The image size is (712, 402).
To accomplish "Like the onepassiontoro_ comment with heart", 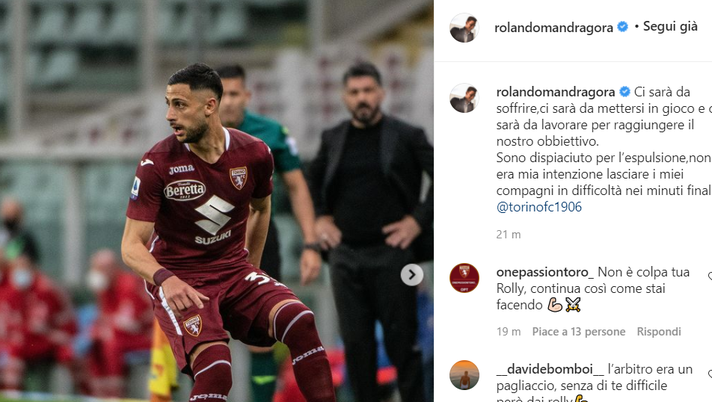I will 710,276.
